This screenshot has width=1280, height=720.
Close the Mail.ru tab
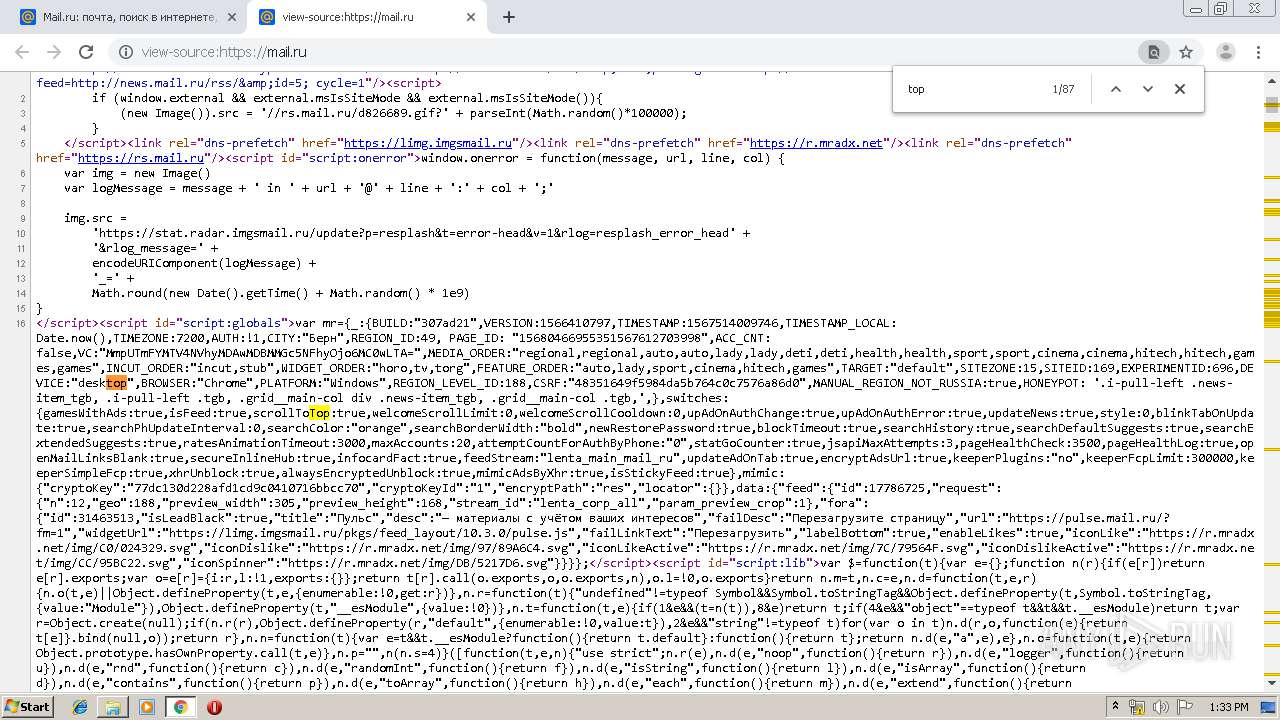pos(232,17)
